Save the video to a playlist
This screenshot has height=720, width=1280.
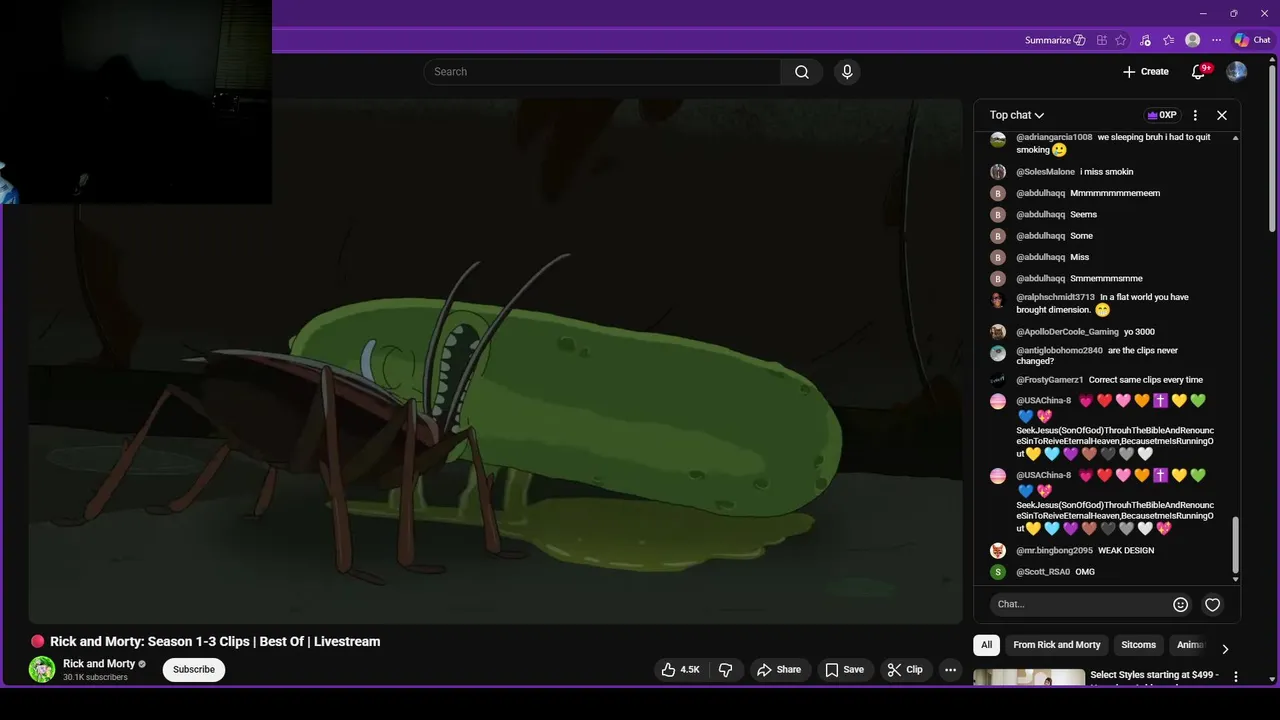coord(844,670)
